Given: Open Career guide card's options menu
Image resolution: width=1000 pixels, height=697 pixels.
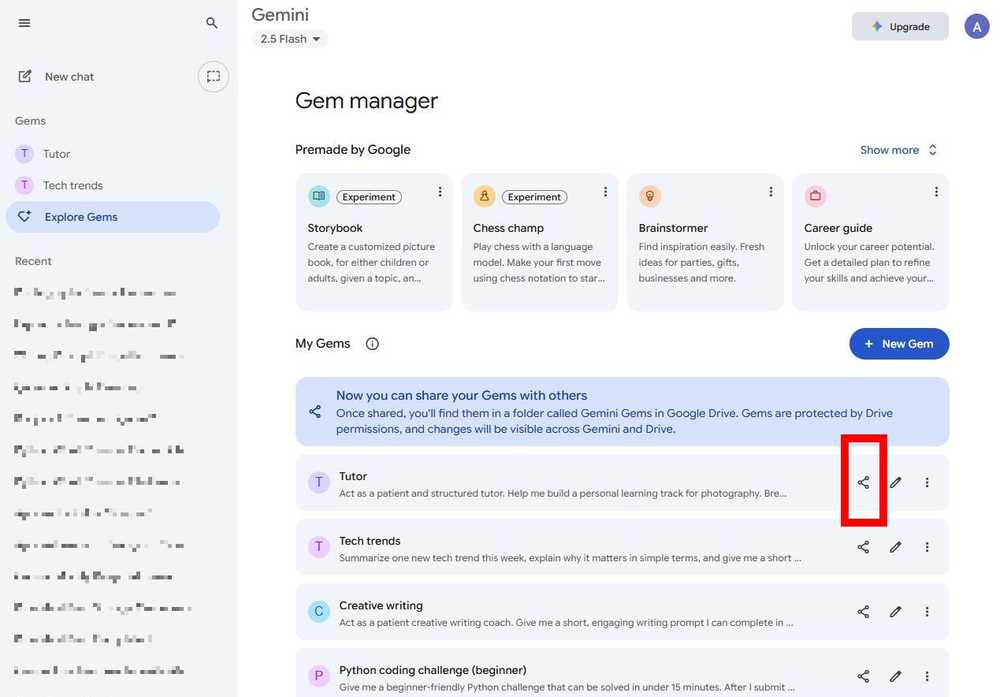Looking at the screenshot, I should [x=936, y=192].
